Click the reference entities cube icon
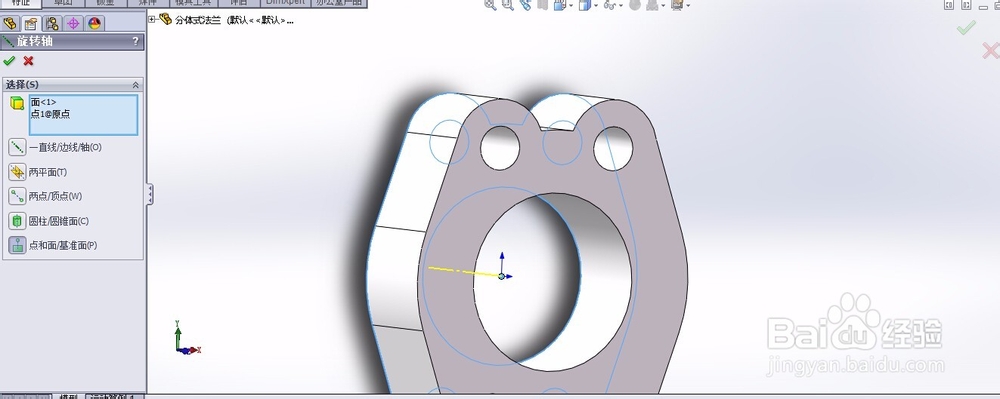 (17, 103)
